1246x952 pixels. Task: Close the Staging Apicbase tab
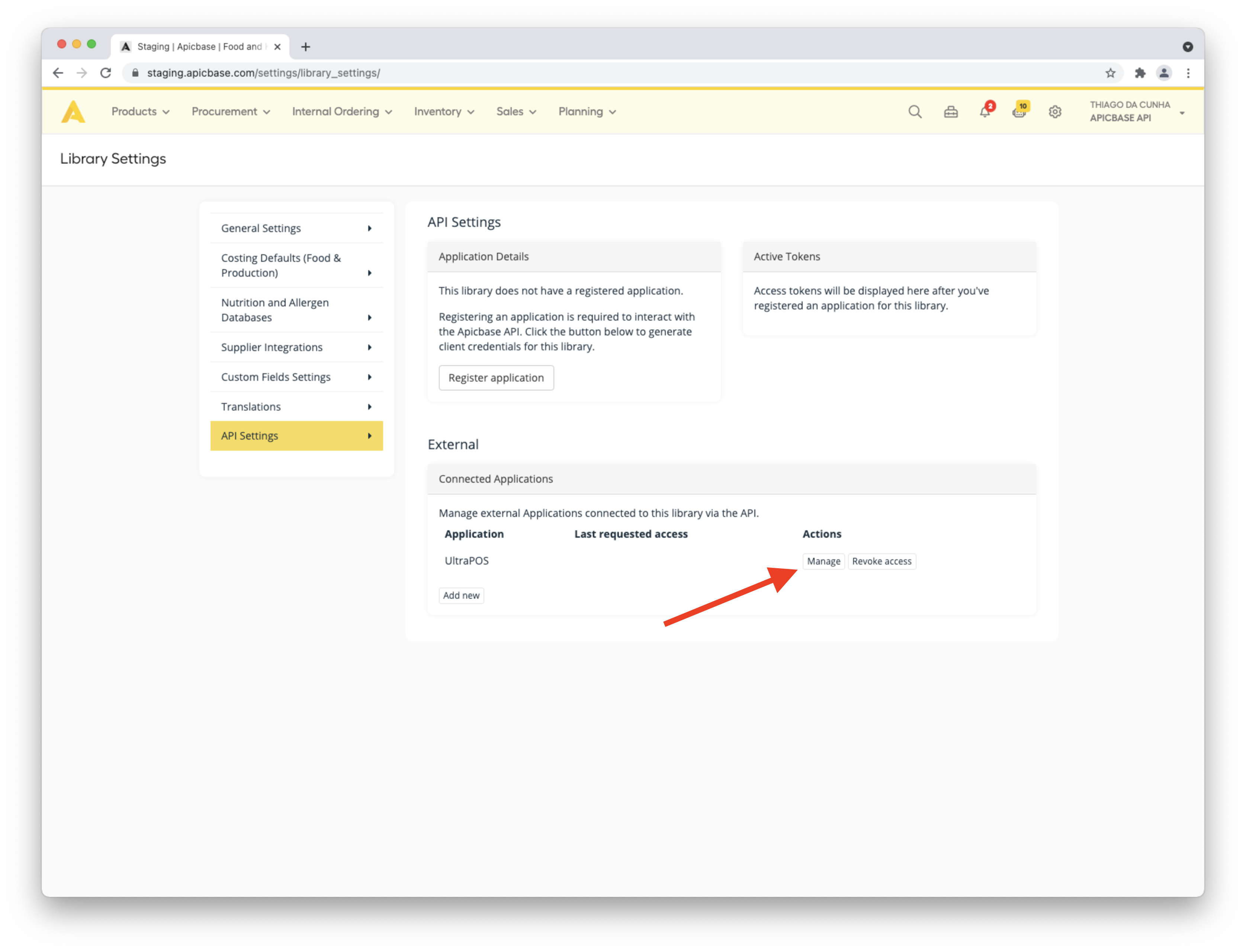(x=277, y=46)
